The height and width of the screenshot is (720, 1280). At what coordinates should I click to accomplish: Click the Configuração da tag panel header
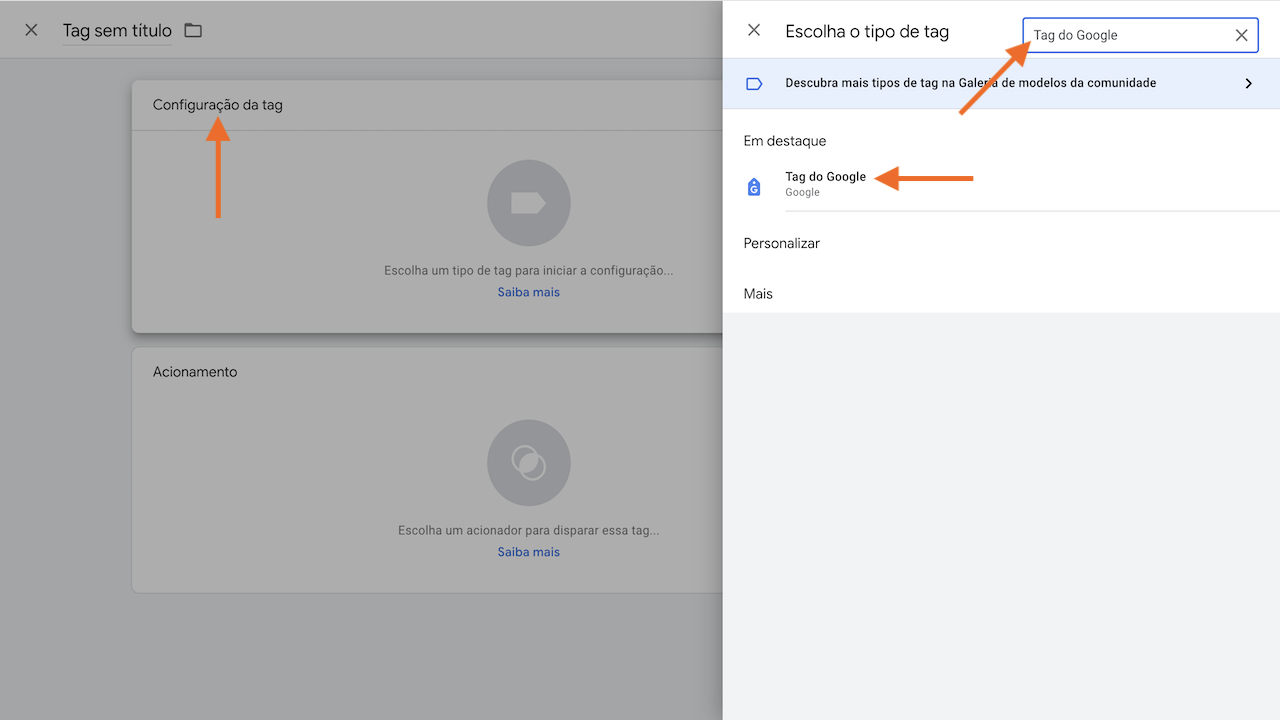click(217, 104)
